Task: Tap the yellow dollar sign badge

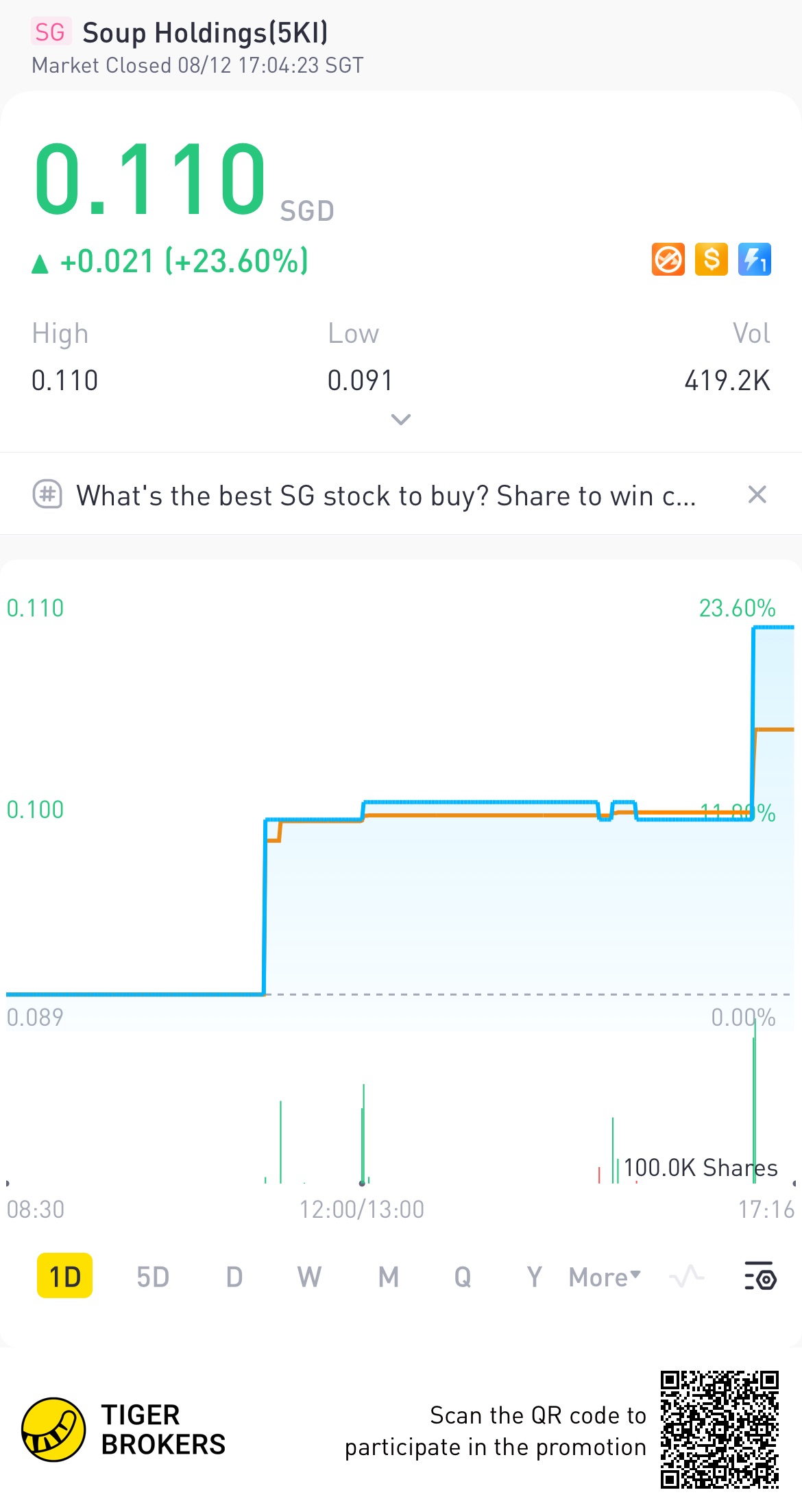Action: click(711, 260)
